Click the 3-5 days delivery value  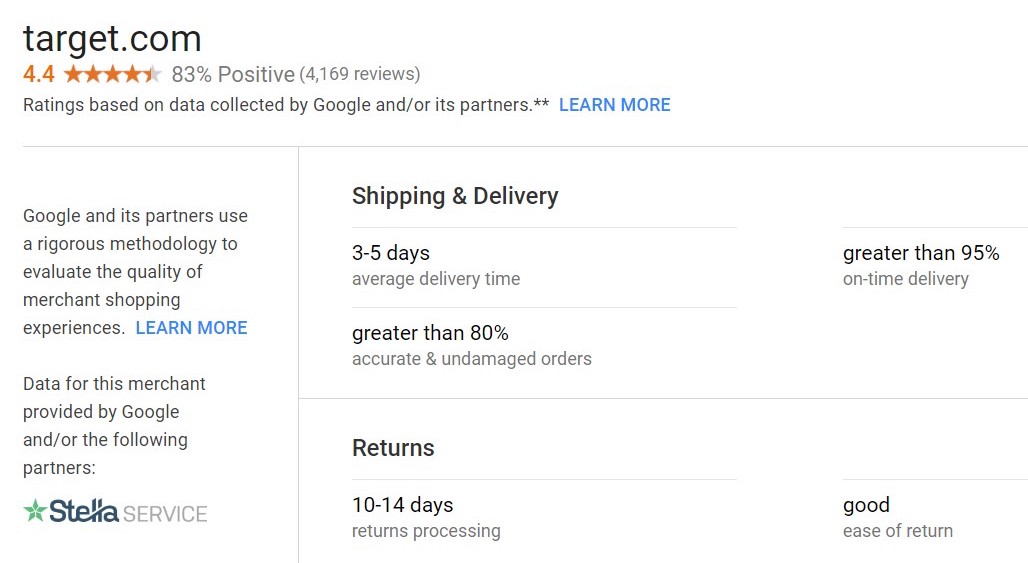click(x=391, y=253)
